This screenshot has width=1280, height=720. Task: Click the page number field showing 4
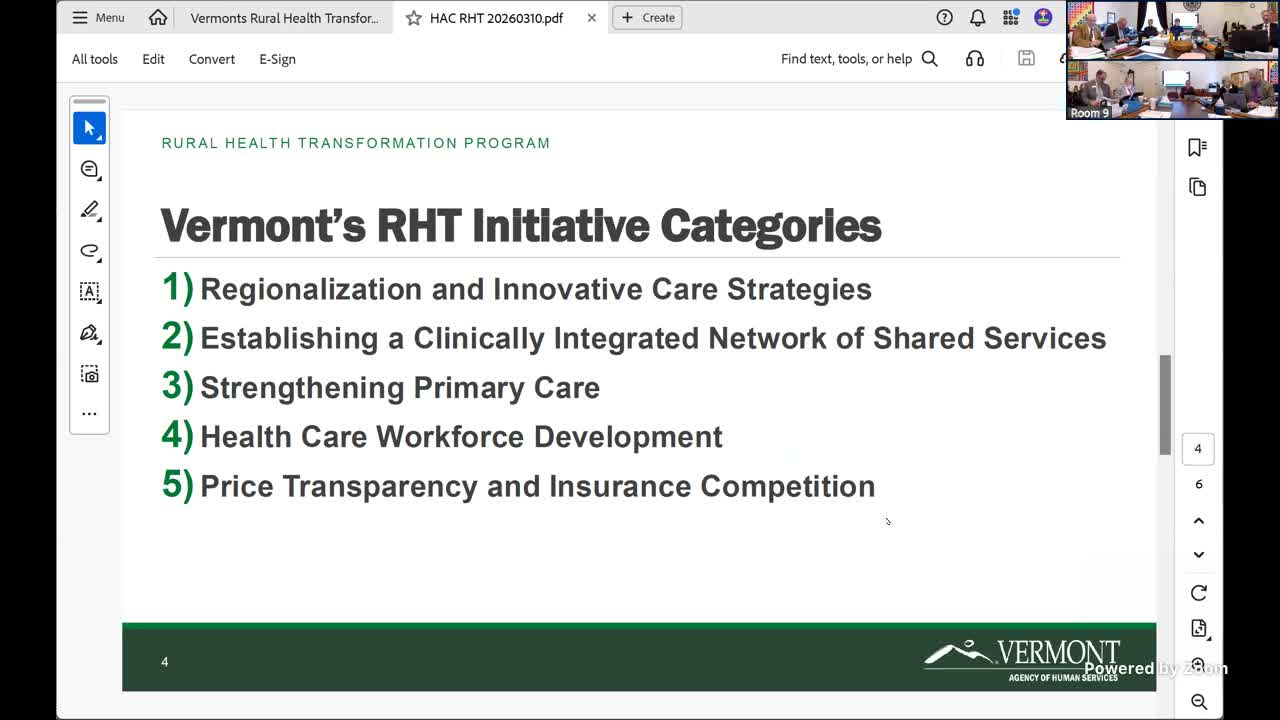pos(1198,448)
